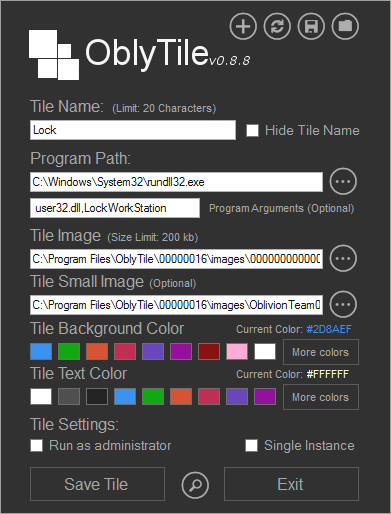Enable Single Instance checkbox

251,445
